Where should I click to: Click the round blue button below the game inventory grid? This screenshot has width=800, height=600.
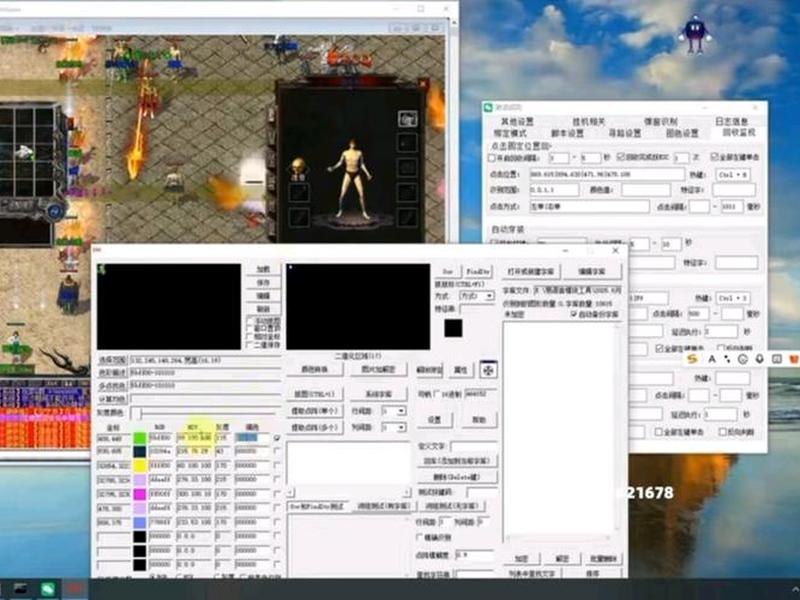click(56, 211)
